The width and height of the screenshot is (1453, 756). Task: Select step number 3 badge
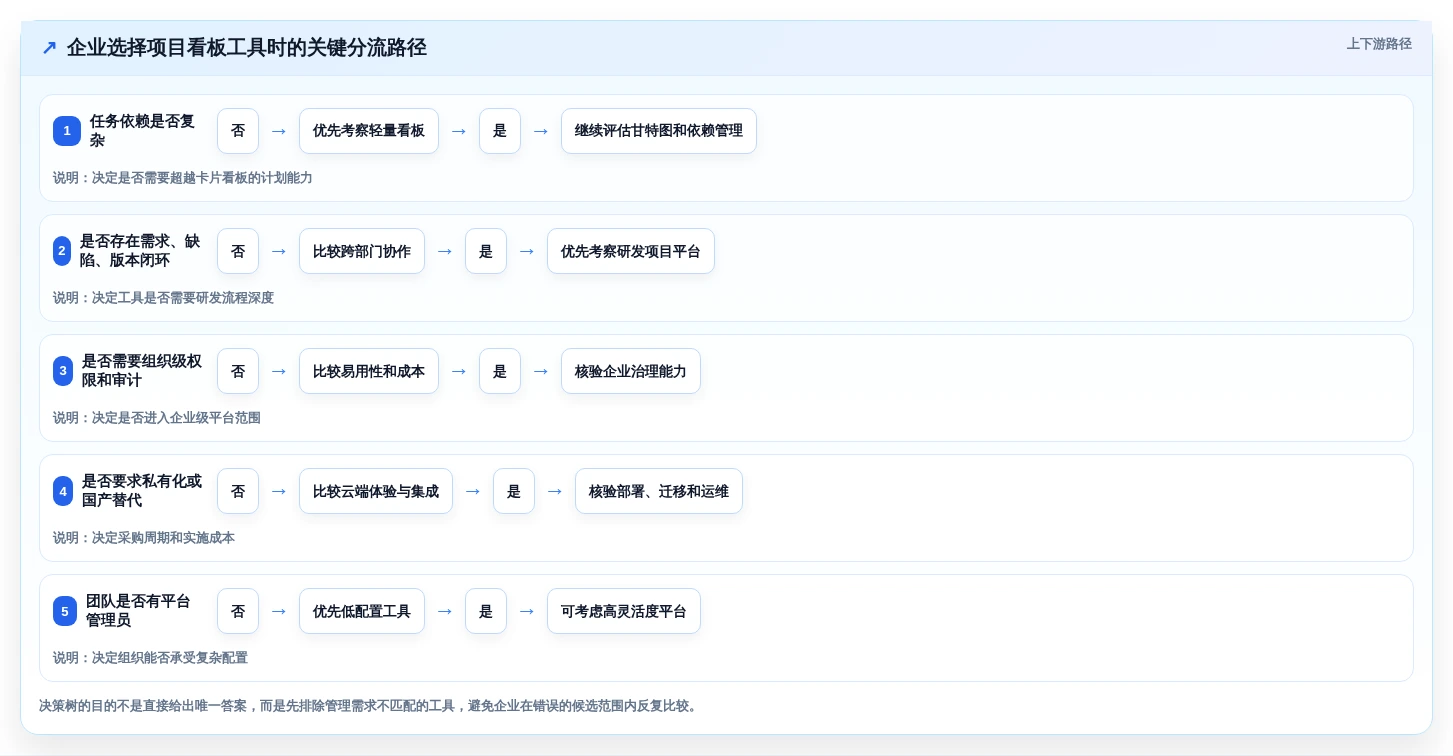[x=63, y=371]
